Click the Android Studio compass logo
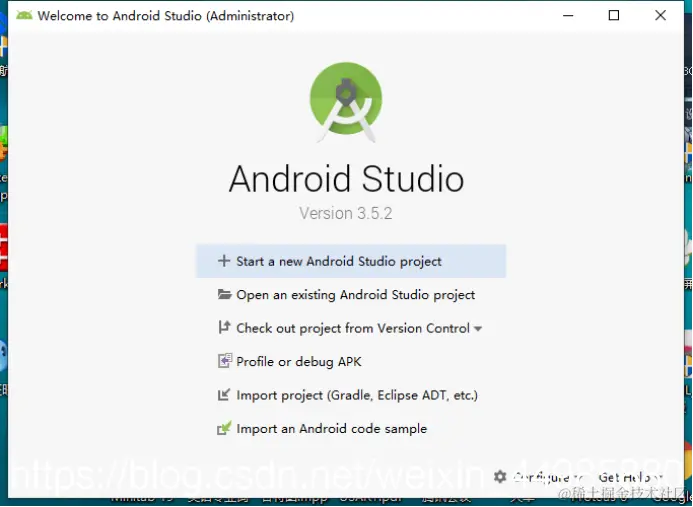693x507 pixels. point(346,102)
